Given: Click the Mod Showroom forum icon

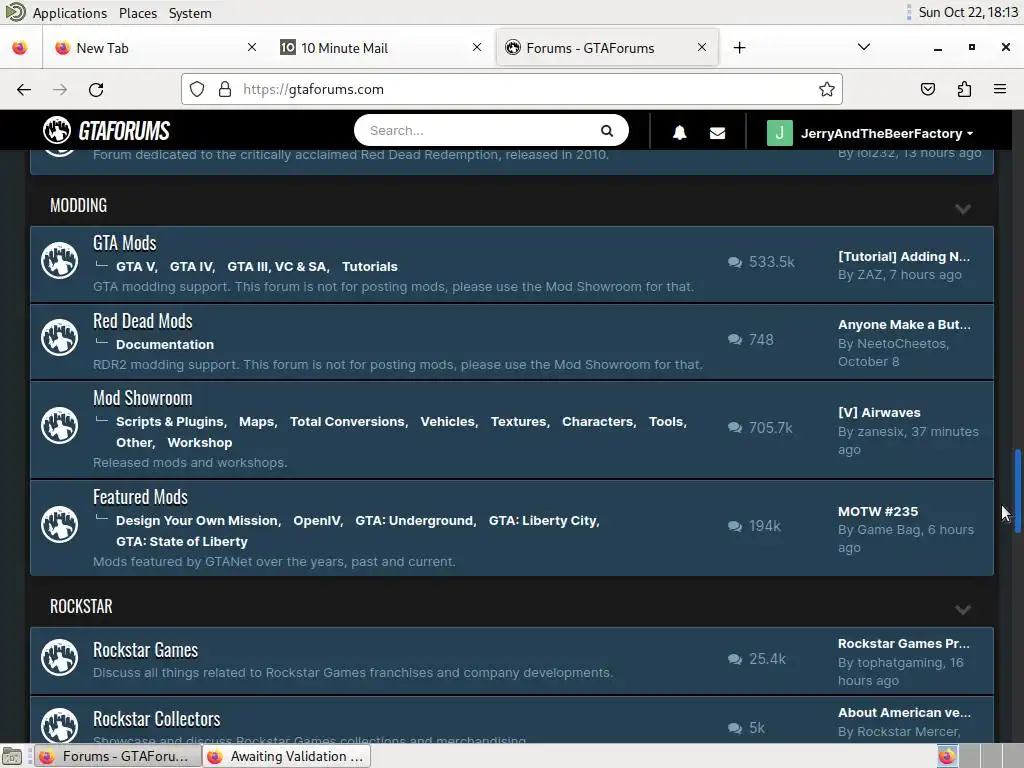Looking at the screenshot, I should 59,426.
